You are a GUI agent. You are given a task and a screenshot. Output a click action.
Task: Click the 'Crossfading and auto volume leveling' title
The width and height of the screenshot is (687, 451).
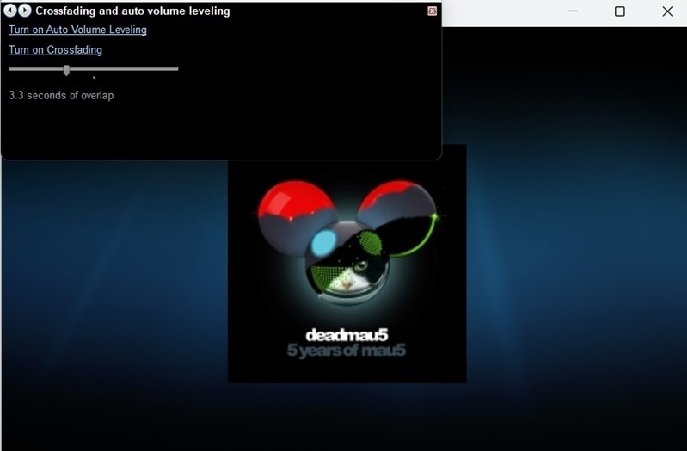pyautogui.click(x=133, y=11)
